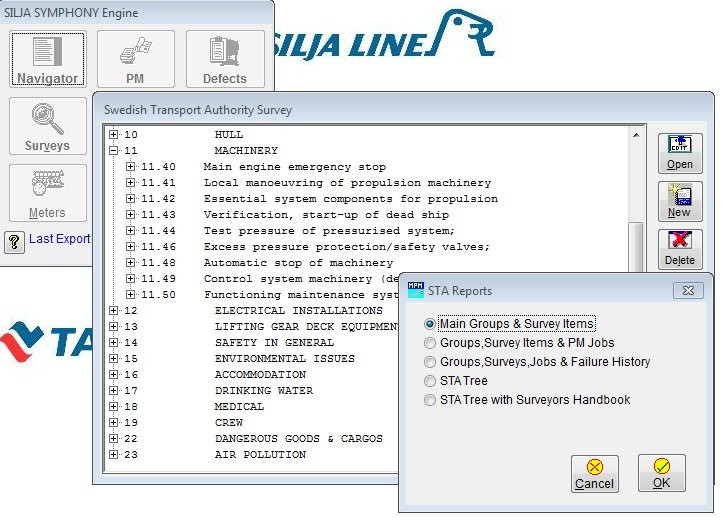
Task: Expand 11.44 Test pressure node
Action: coord(130,231)
